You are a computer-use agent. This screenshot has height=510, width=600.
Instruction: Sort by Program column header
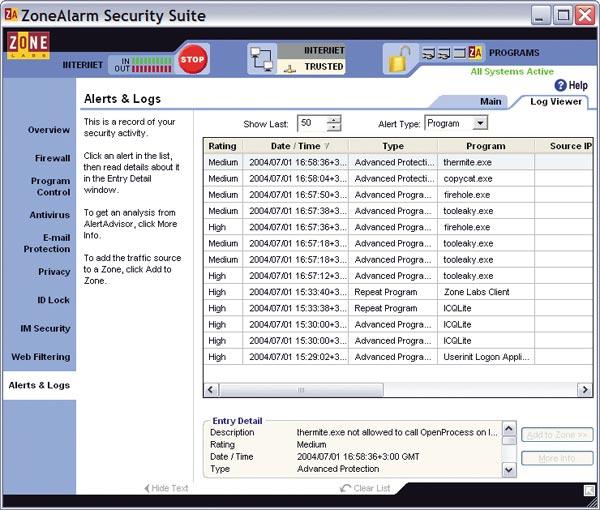coord(486,146)
